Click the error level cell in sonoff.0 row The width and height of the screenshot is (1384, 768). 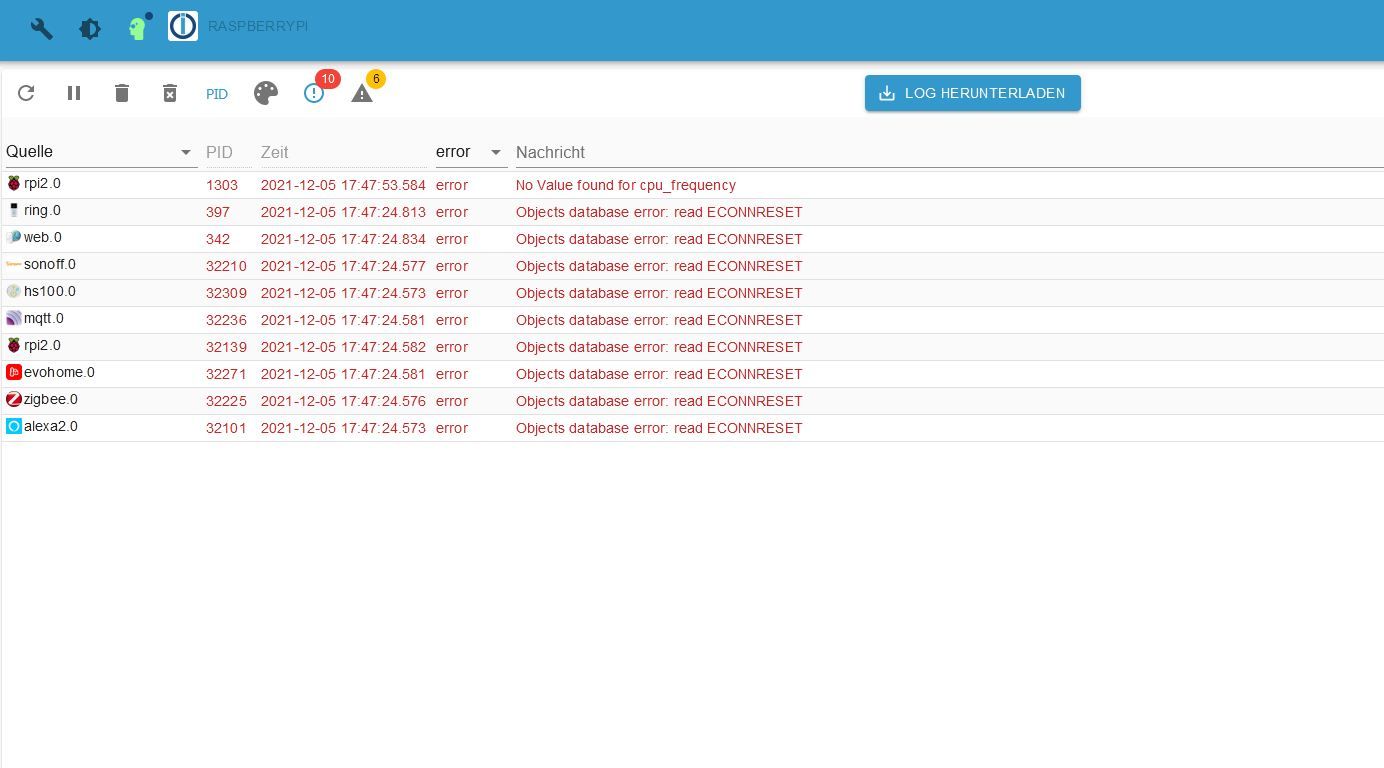(452, 266)
